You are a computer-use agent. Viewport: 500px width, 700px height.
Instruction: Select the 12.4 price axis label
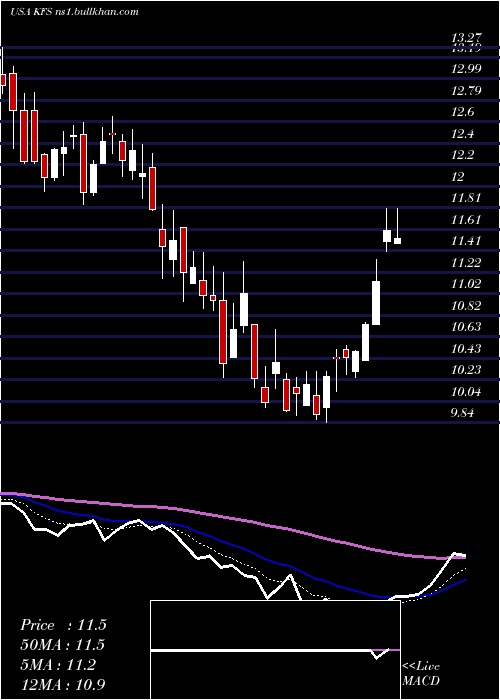tap(462, 133)
